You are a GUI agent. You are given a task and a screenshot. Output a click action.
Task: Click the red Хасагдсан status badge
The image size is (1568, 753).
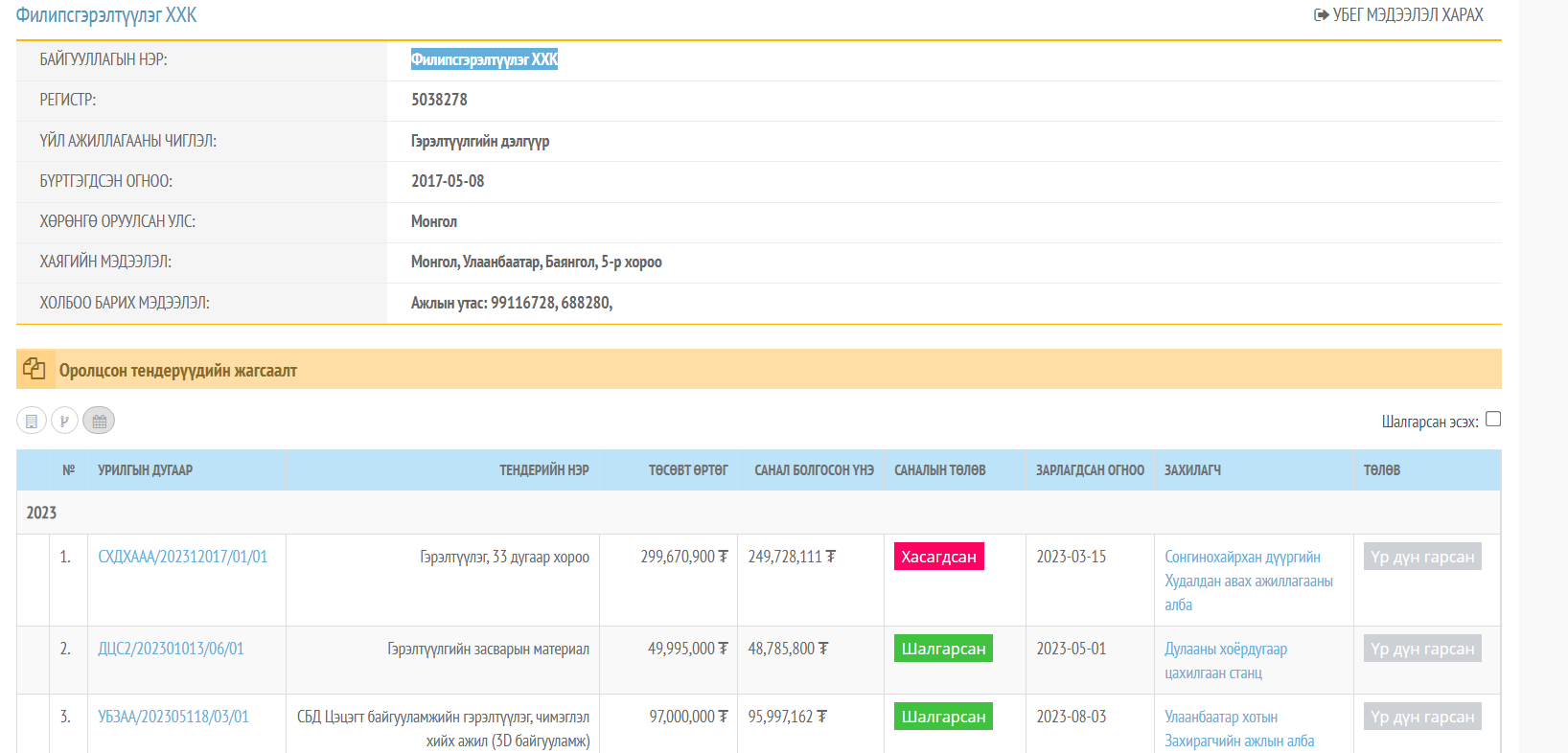938,557
